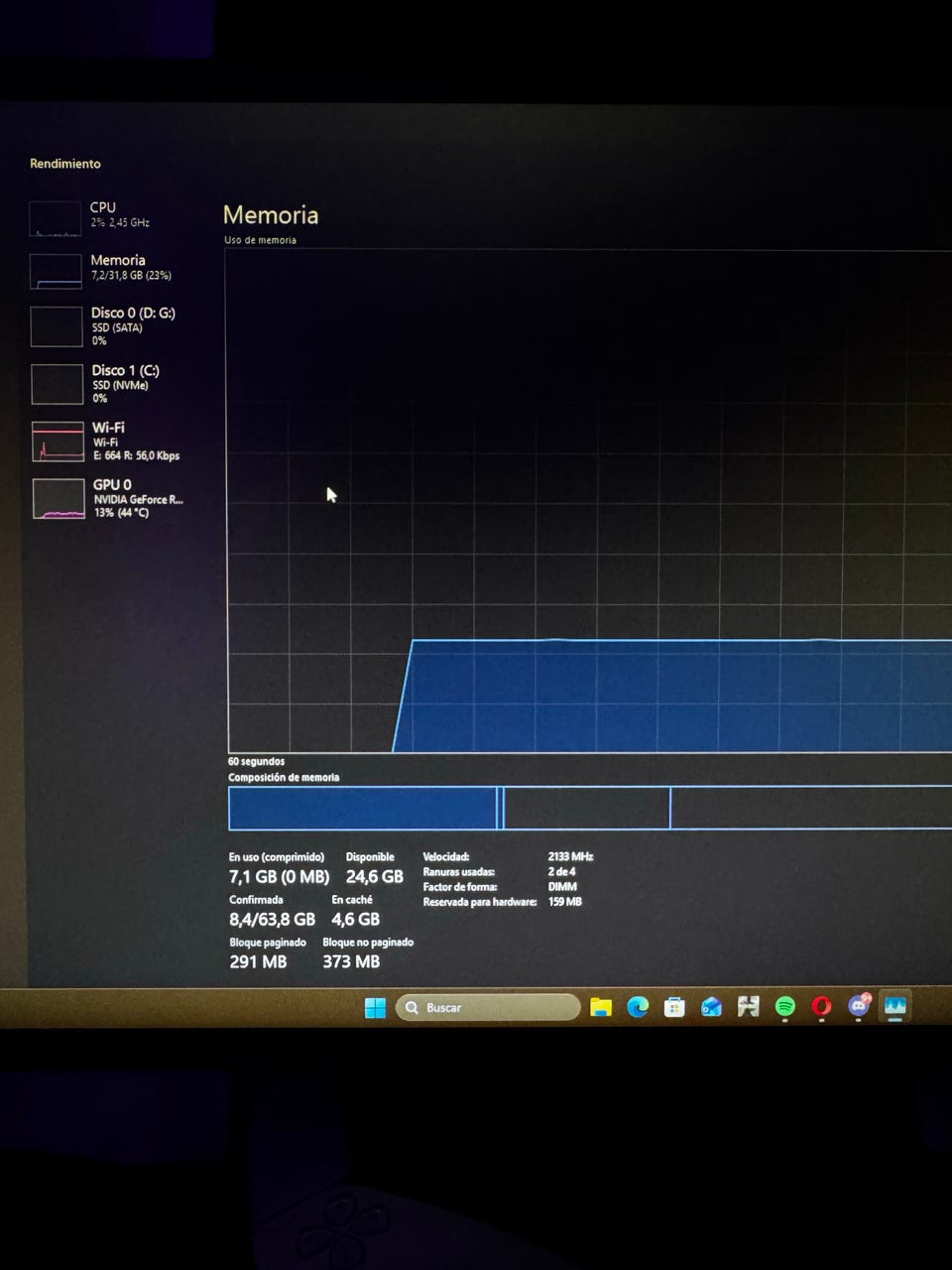Click the Memoria title heading
Viewport: 952px width, 1270px height.
271,215
